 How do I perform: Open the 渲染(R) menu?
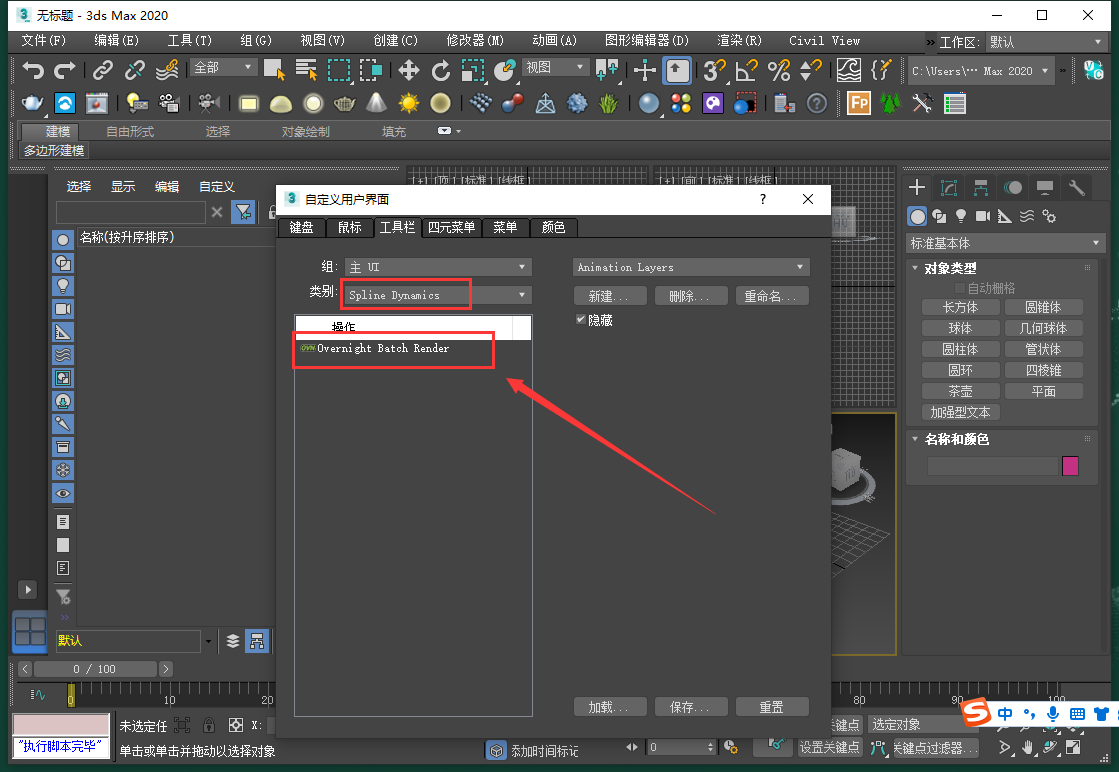739,41
